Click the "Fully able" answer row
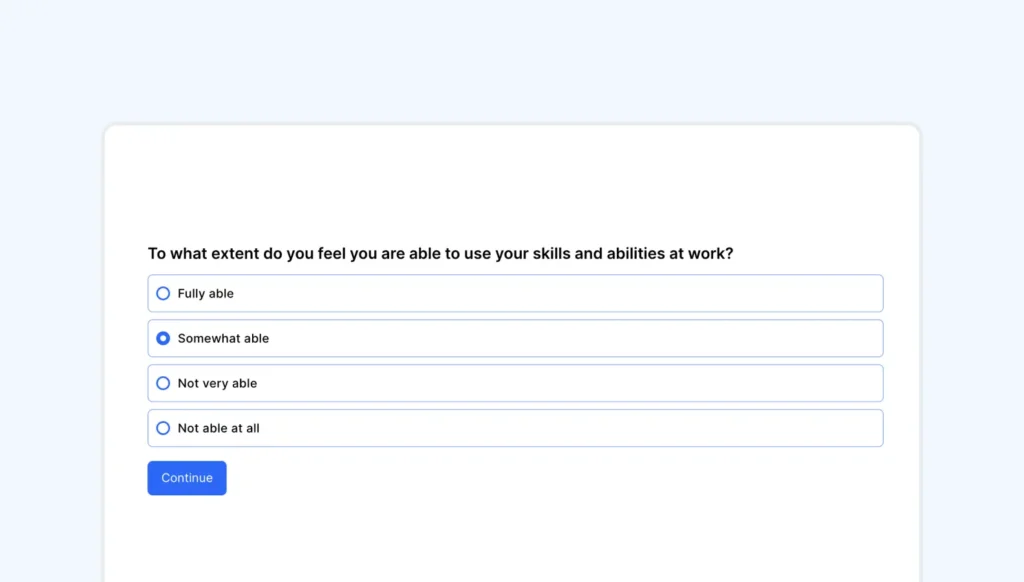Screen dimensions: 1024x582 [515, 293]
